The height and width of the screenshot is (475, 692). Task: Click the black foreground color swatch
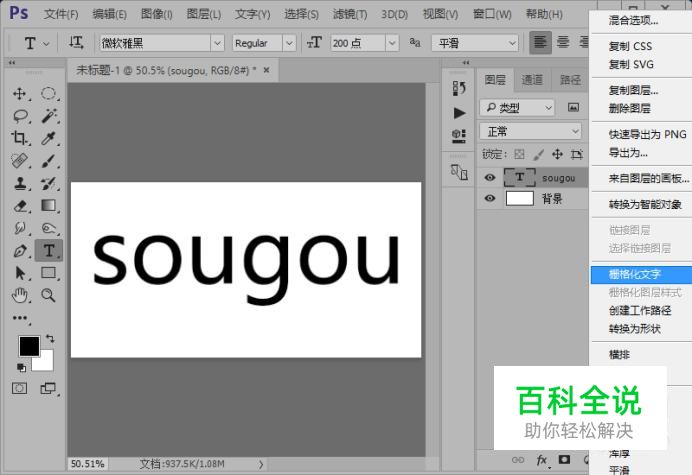[x=29, y=346]
